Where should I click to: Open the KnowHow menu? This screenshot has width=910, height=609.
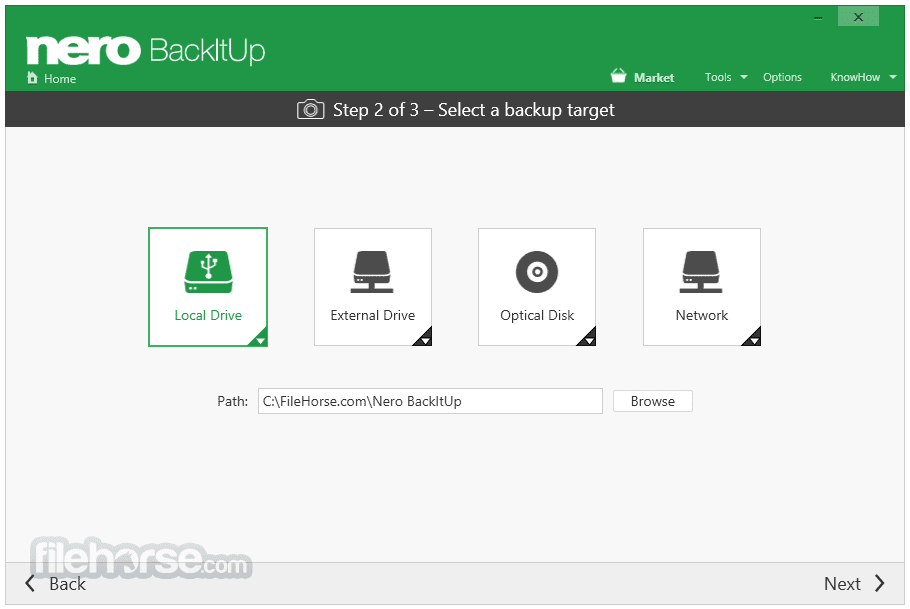pyautogui.click(x=855, y=77)
